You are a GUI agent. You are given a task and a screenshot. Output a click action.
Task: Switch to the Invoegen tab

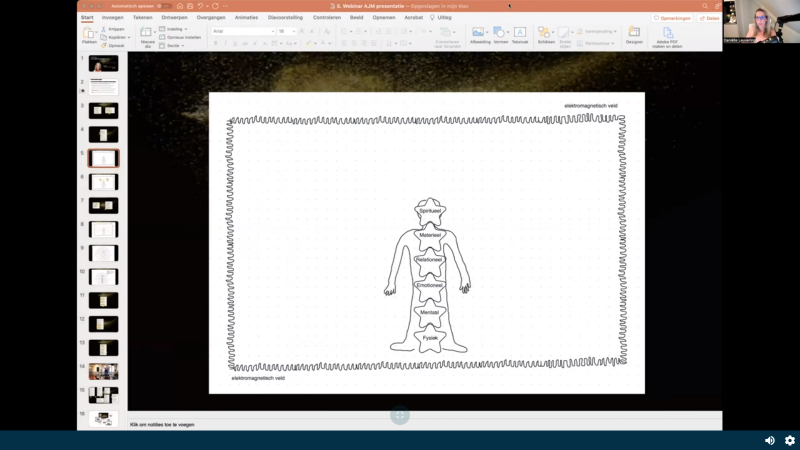(113, 17)
